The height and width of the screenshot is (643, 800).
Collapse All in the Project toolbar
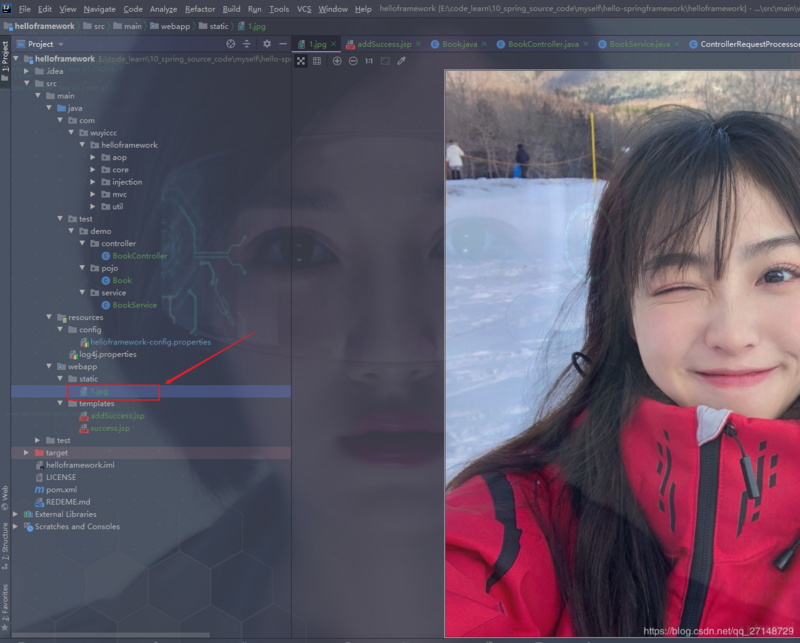click(247, 44)
